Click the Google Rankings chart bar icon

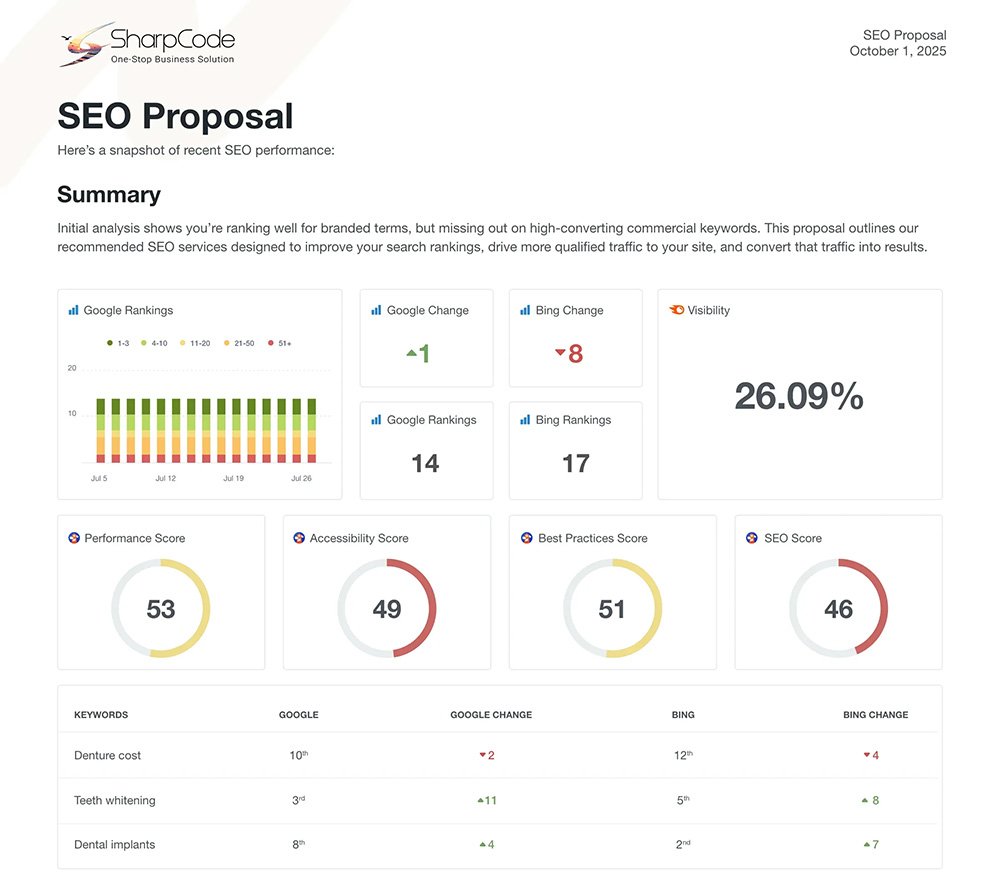tap(73, 311)
